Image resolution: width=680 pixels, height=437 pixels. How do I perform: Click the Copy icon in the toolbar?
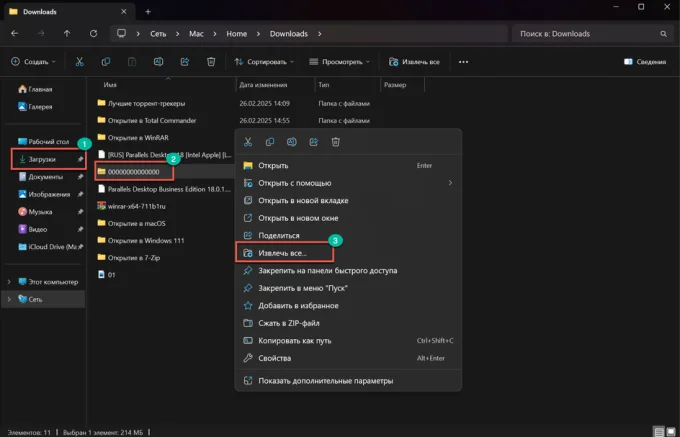coord(106,62)
